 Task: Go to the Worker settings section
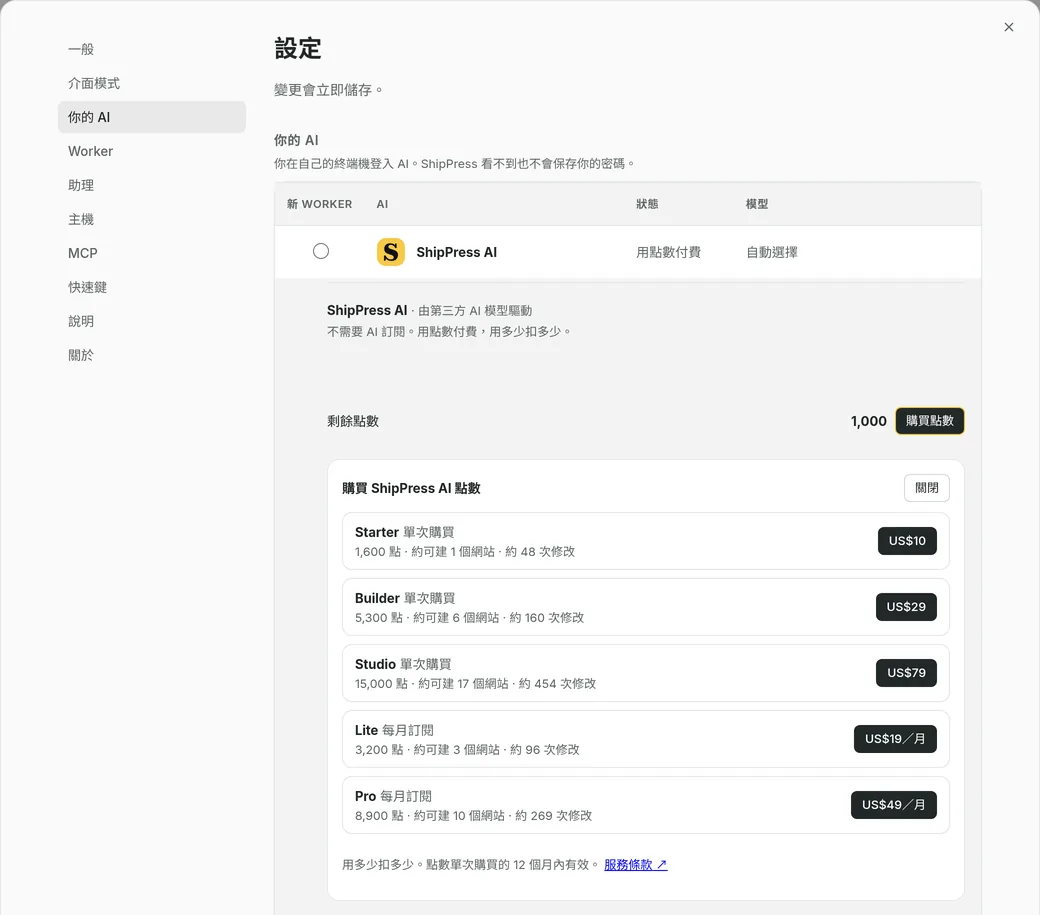151,151
